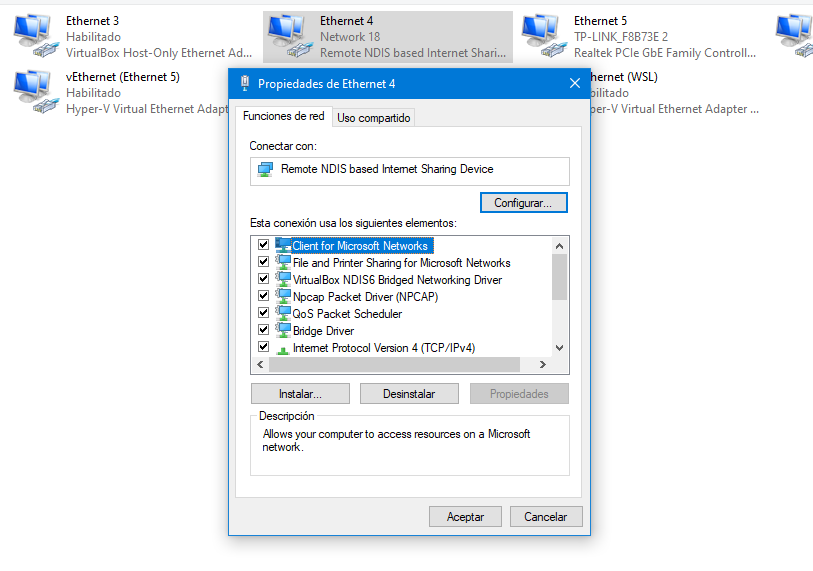The width and height of the screenshot is (813, 571).
Task: Uncheck File and Printer Sharing checkbox
Action: (263, 261)
